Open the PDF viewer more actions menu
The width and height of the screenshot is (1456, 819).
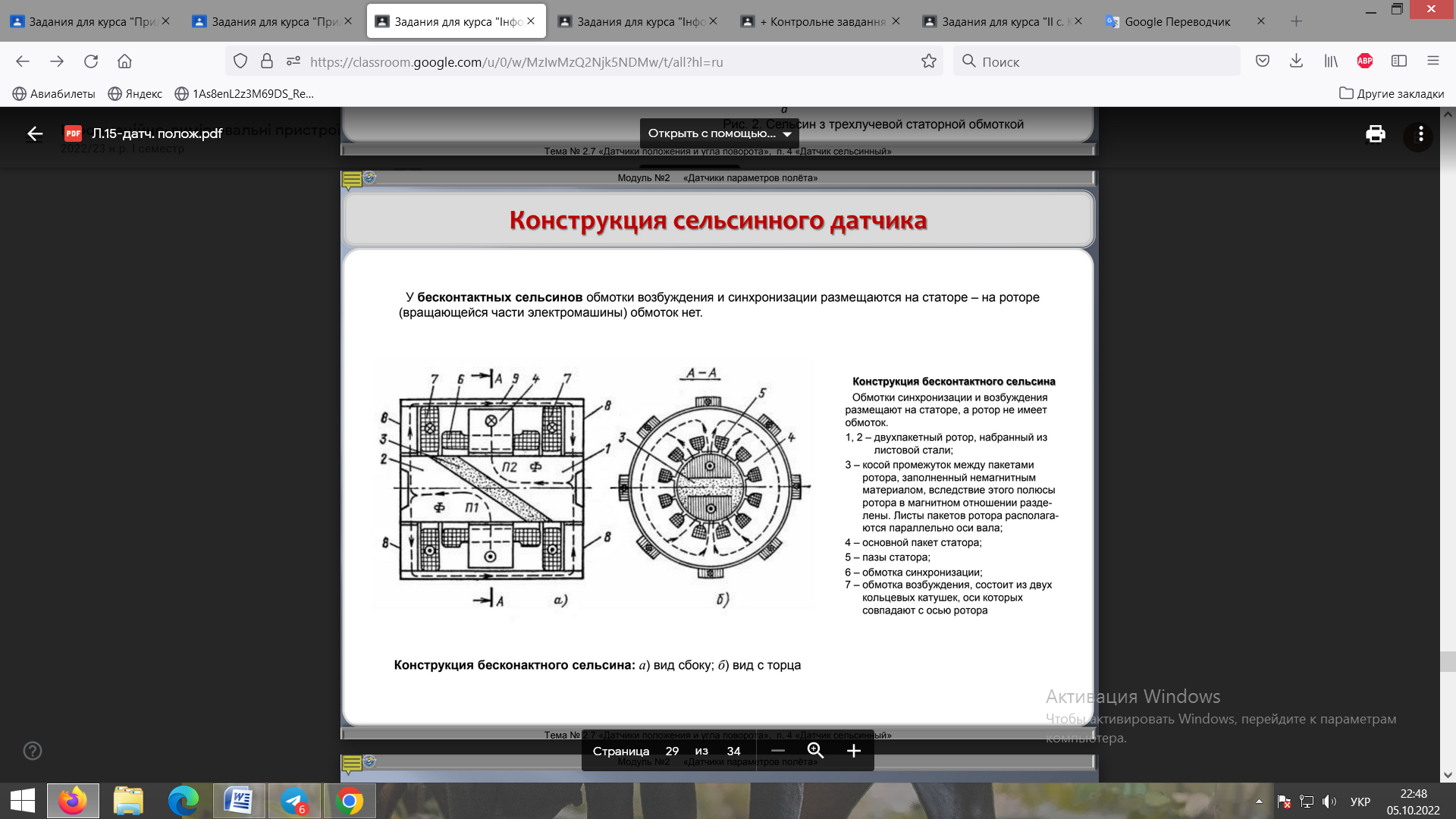1420,134
